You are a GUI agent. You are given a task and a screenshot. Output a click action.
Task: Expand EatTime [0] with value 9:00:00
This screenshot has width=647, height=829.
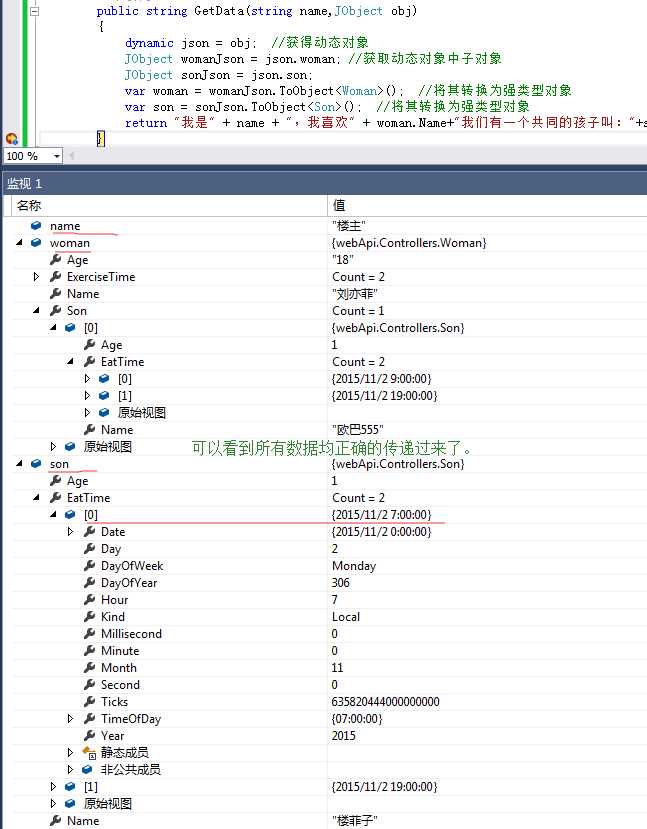[x=87, y=379]
